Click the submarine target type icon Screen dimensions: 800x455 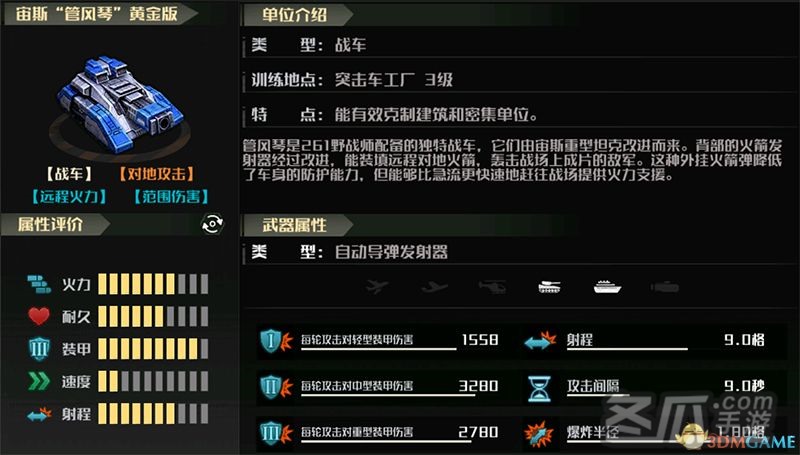pyautogui.click(x=665, y=287)
